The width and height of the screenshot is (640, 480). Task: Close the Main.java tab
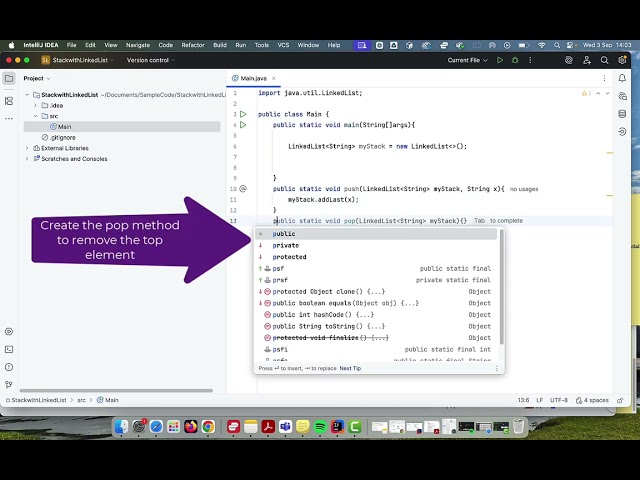pyautogui.click(x=274, y=78)
